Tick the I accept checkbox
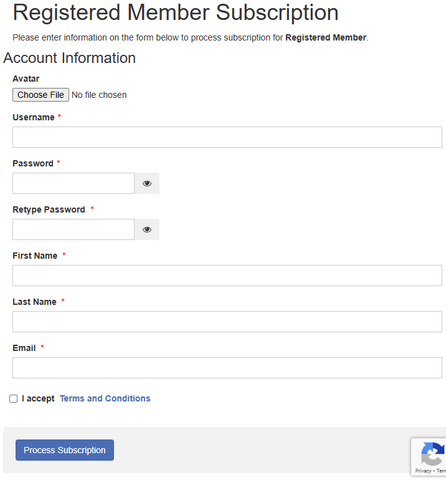The height and width of the screenshot is (480, 446). (x=13, y=399)
